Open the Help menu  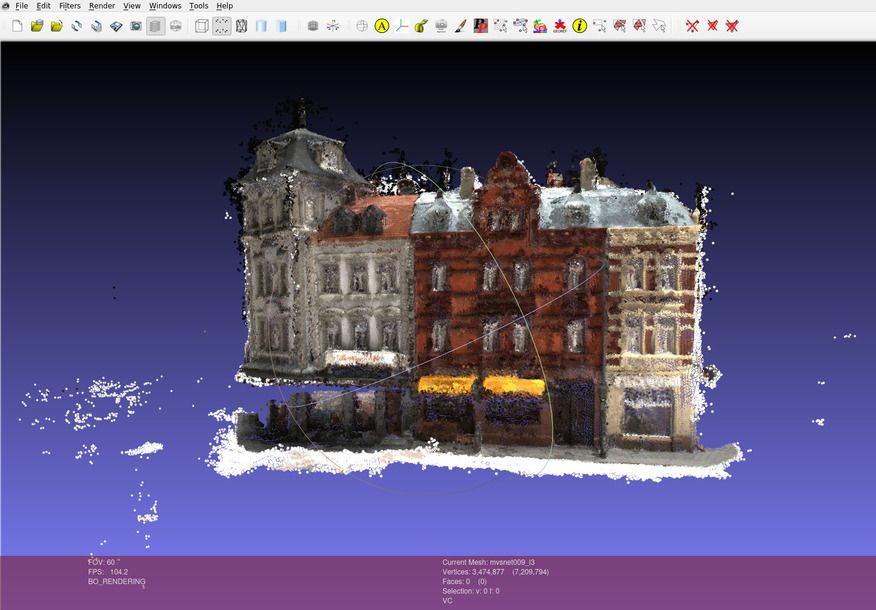224,6
